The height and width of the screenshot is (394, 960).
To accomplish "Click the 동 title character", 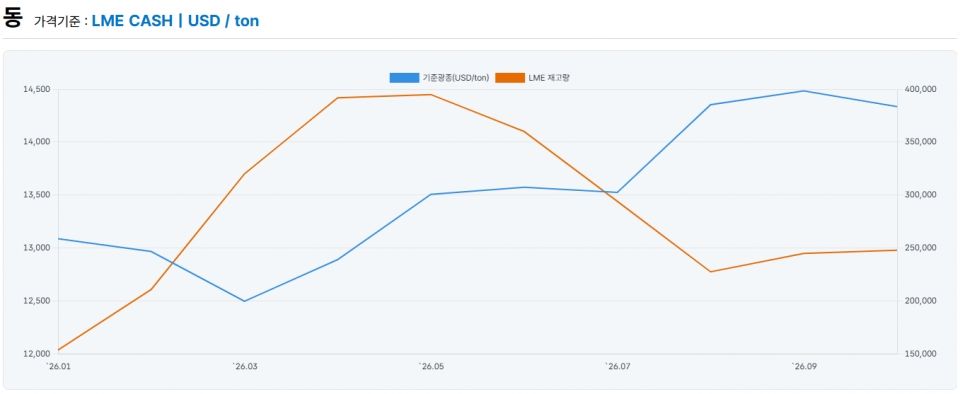I will coord(13,18).
